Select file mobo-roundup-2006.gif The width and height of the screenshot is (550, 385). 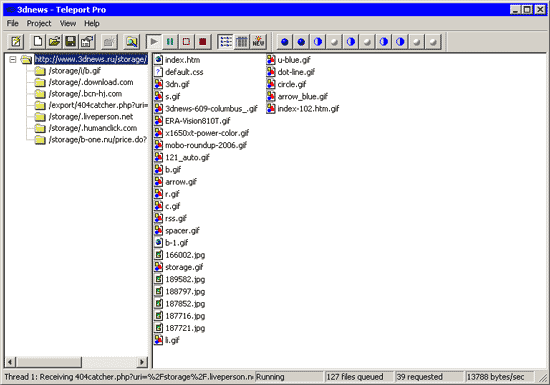click(x=206, y=146)
